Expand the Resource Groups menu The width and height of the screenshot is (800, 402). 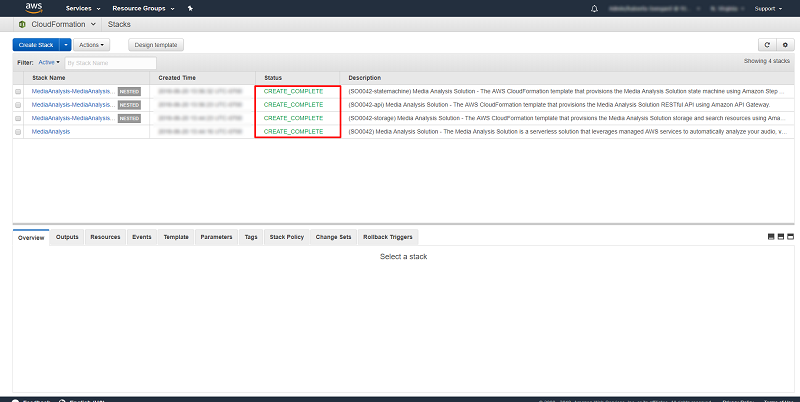click(x=143, y=8)
